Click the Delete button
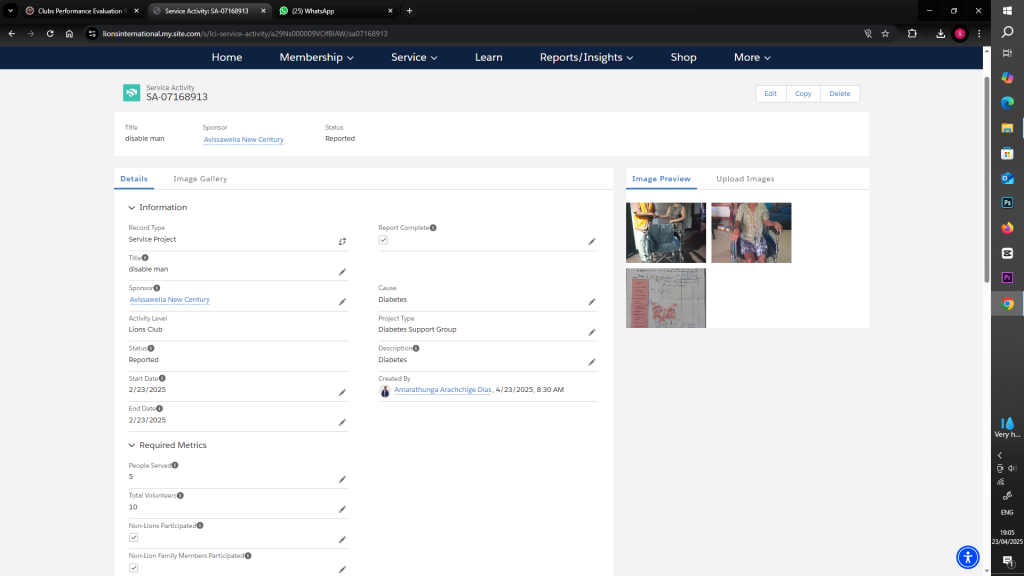 click(x=839, y=93)
